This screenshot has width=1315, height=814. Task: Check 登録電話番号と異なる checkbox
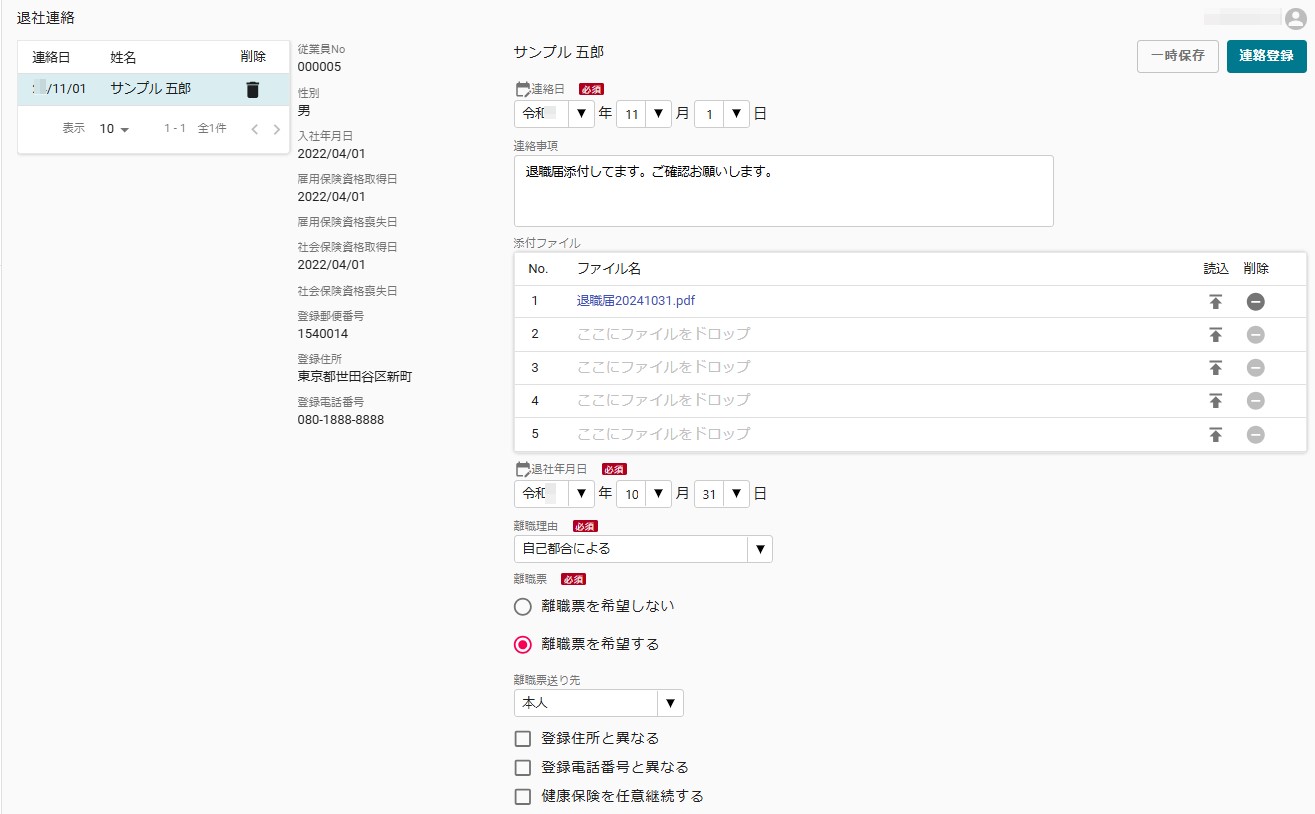522,768
